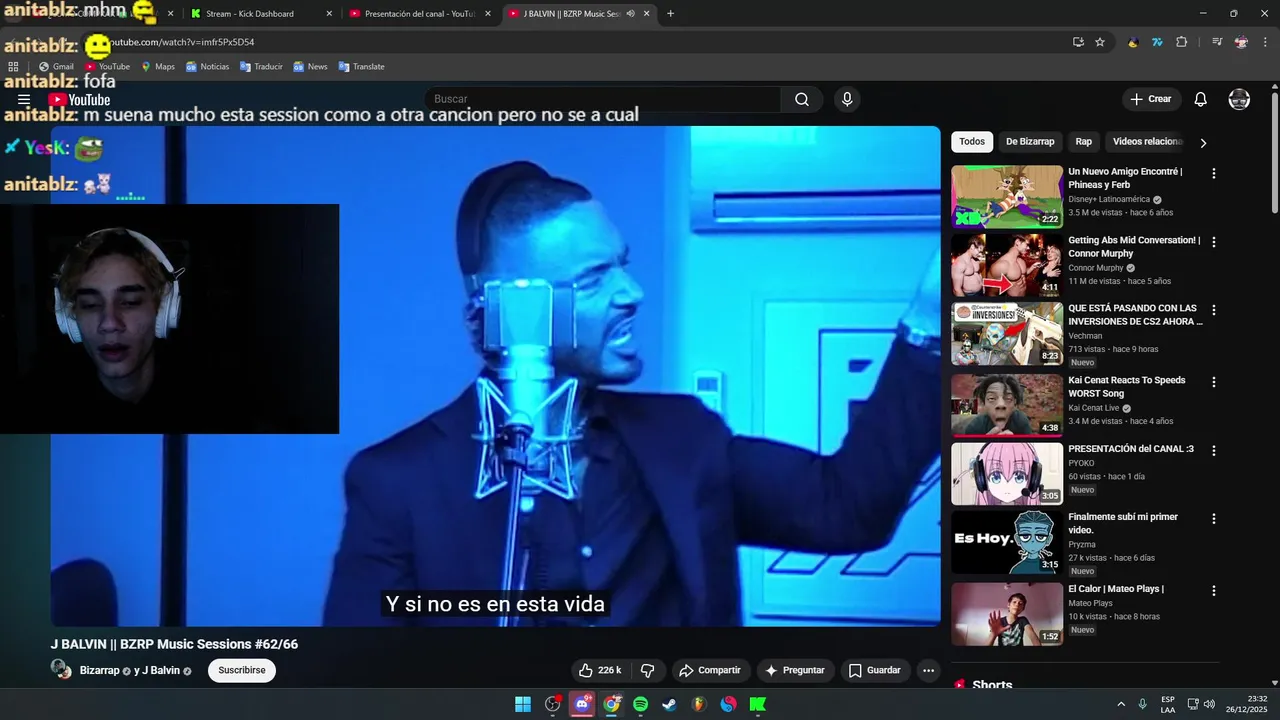Screen dimensions: 1280x720
Task: Select the Videos relacionados filter chip
Action: pos(1147,142)
